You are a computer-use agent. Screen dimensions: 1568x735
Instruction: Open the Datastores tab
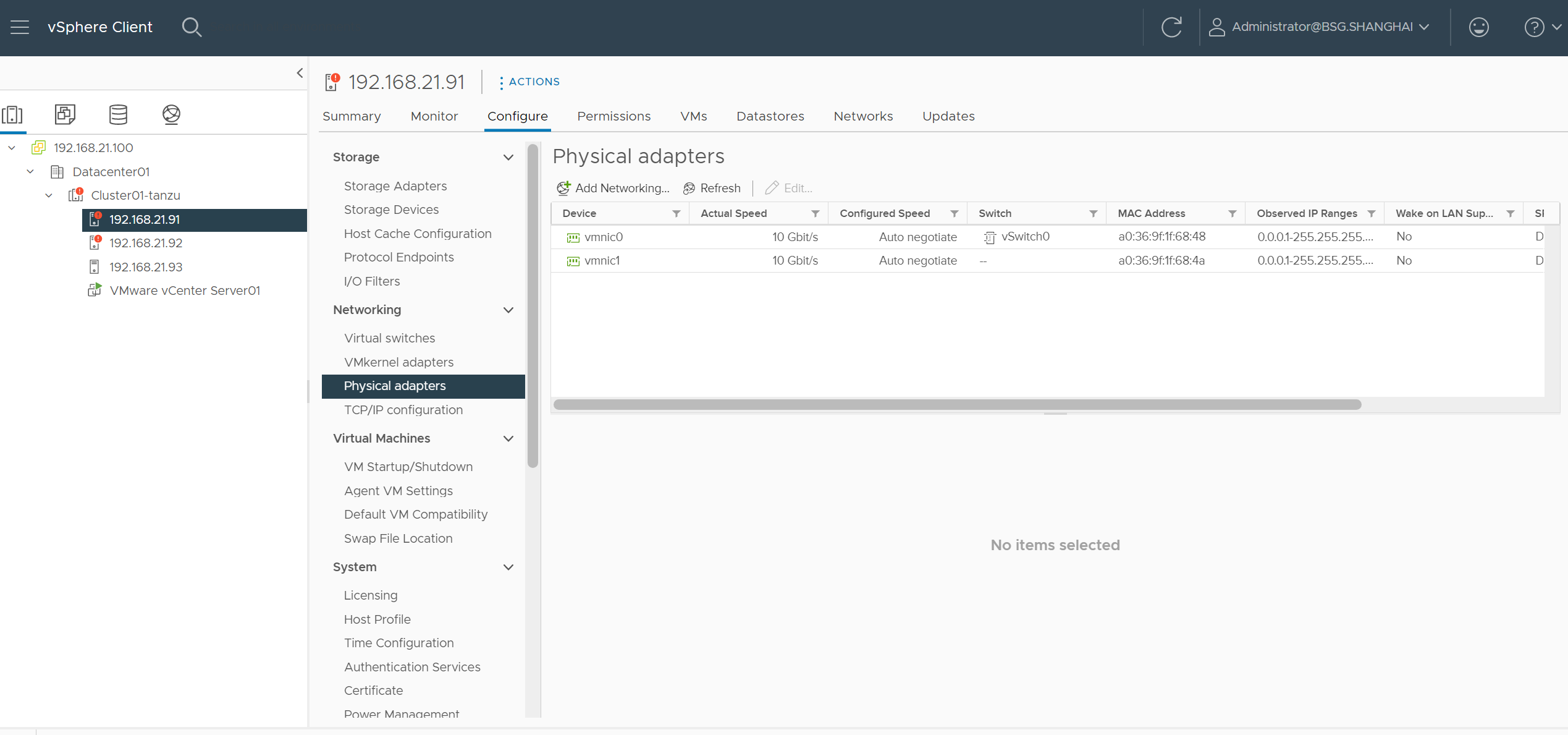(x=770, y=116)
